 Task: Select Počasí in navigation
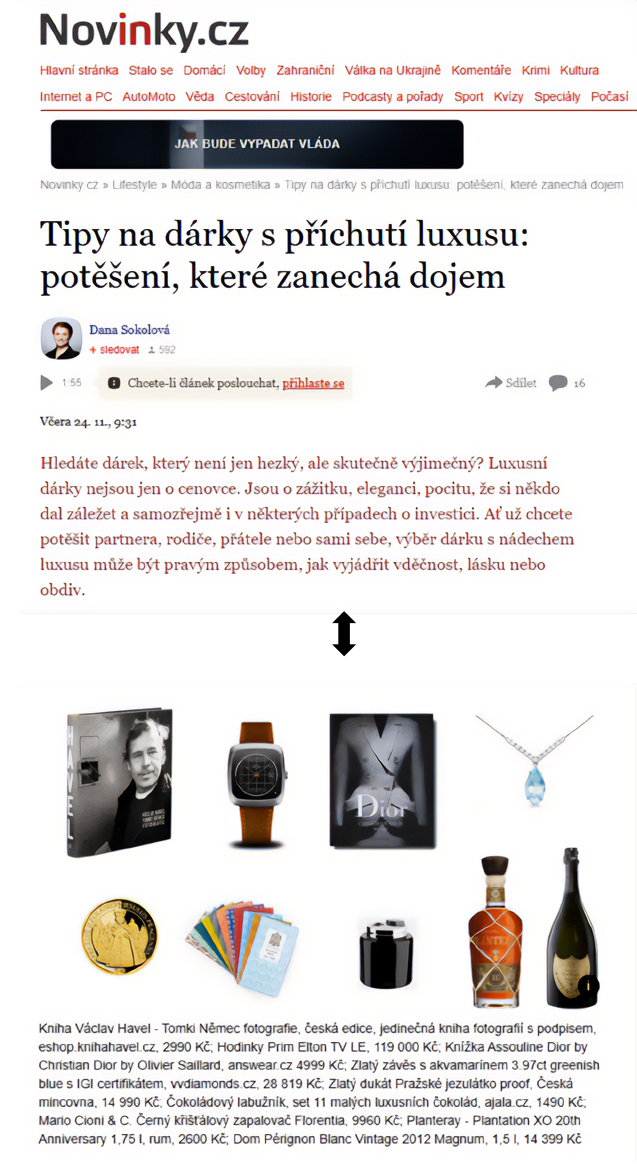(609, 97)
